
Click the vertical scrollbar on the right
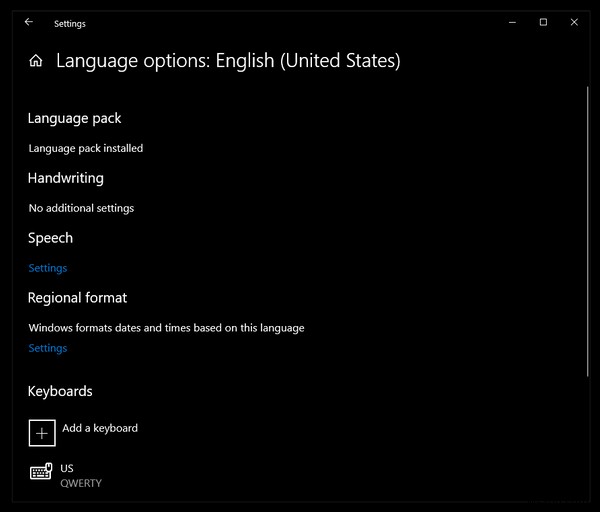588,230
